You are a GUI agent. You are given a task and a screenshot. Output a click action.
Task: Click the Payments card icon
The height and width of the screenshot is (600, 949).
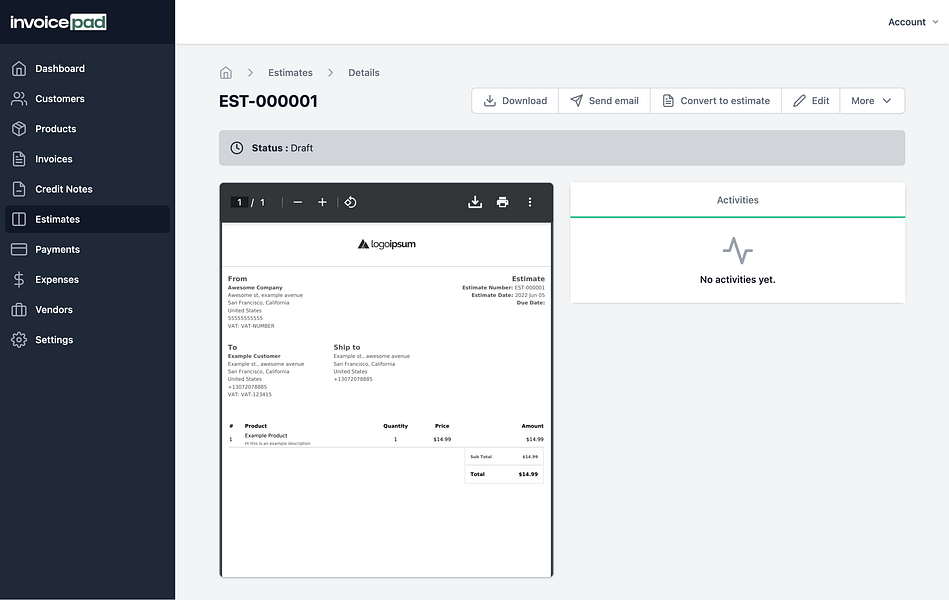(x=19, y=249)
